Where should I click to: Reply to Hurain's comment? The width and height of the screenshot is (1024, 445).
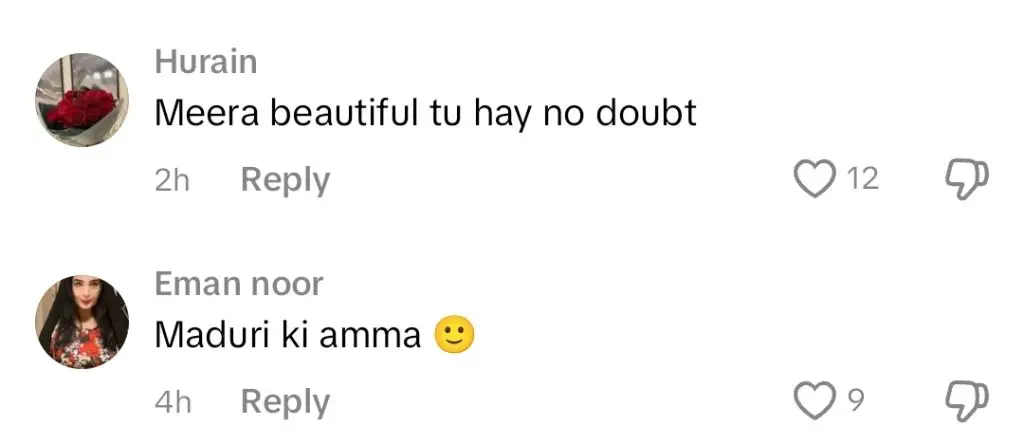pyautogui.click(x=285, y=180)
